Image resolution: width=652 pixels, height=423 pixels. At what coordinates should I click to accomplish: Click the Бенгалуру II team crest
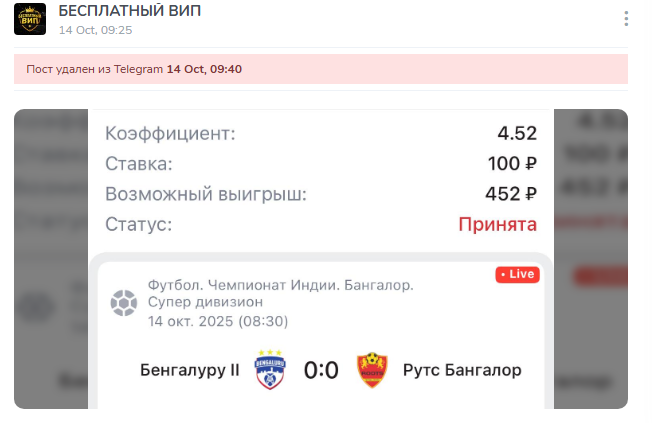(x=271, y=370)
